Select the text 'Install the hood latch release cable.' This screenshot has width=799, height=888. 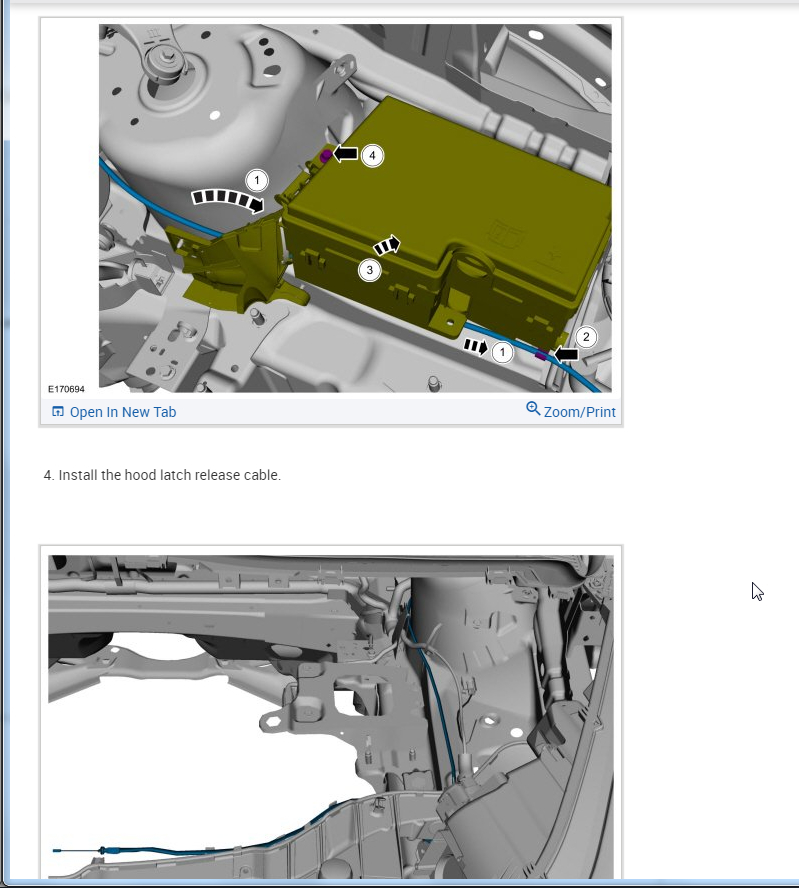tap(169, 475)
